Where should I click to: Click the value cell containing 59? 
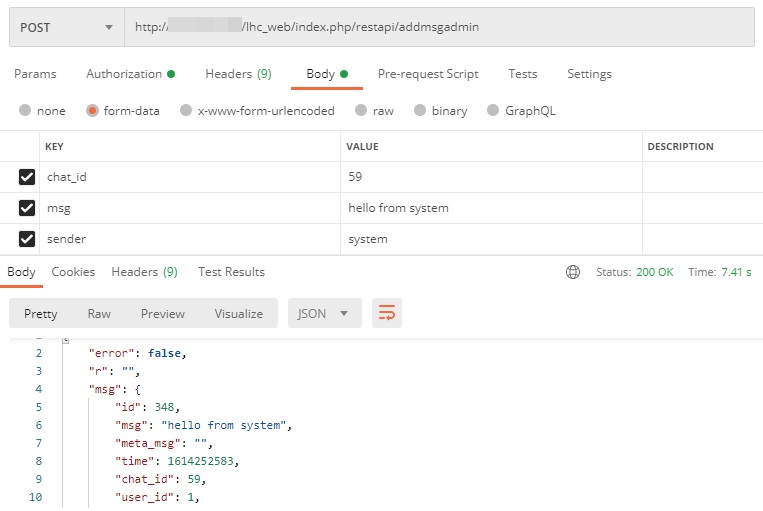[x=491, y=177]
